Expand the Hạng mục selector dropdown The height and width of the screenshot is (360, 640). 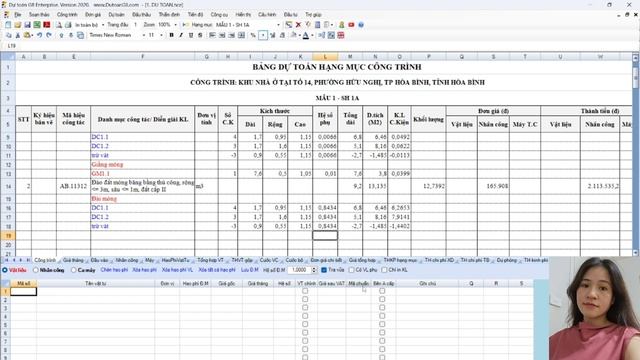278,25
